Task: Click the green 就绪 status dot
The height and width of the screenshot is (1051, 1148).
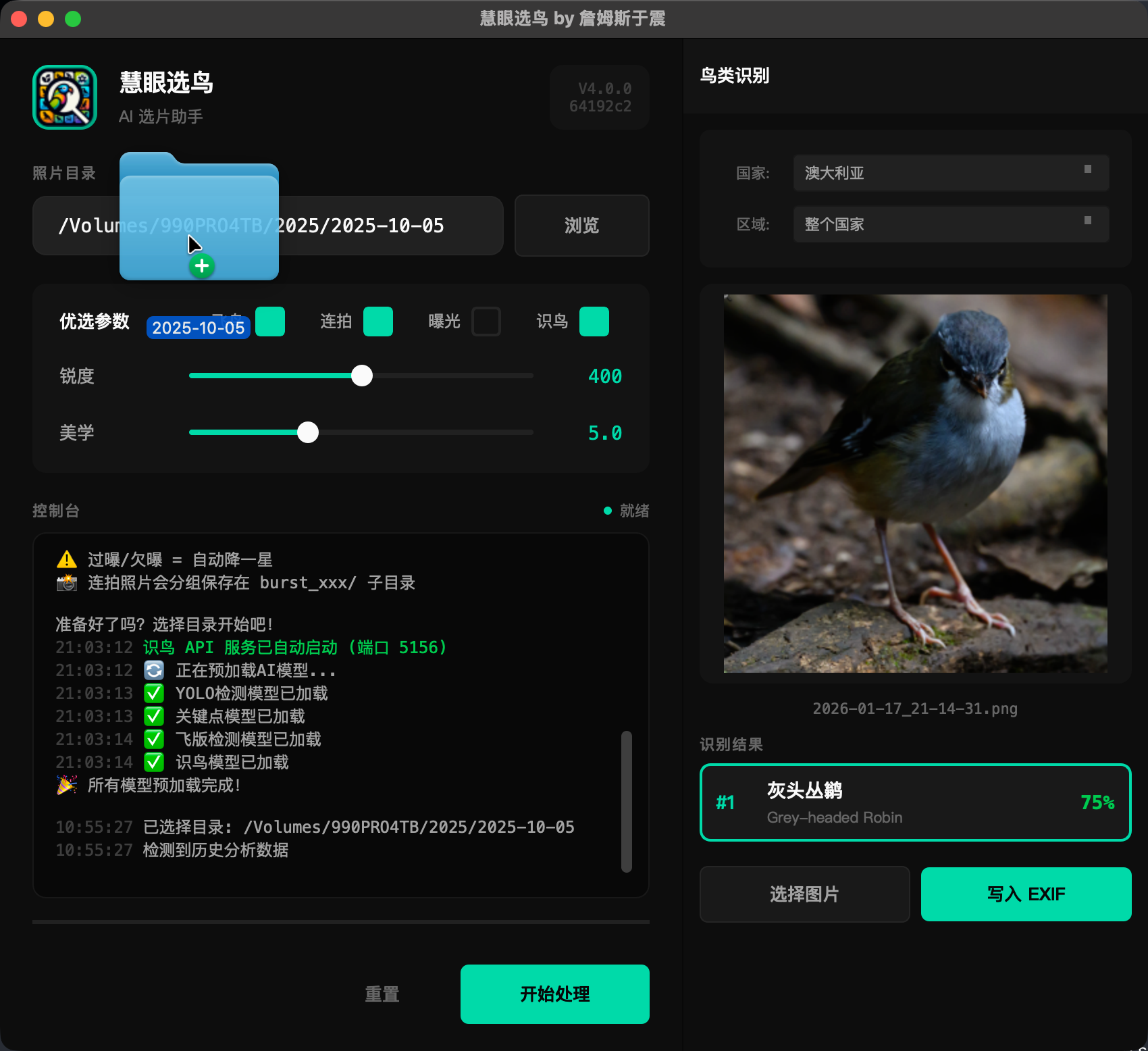Action: tap(607, 511)
